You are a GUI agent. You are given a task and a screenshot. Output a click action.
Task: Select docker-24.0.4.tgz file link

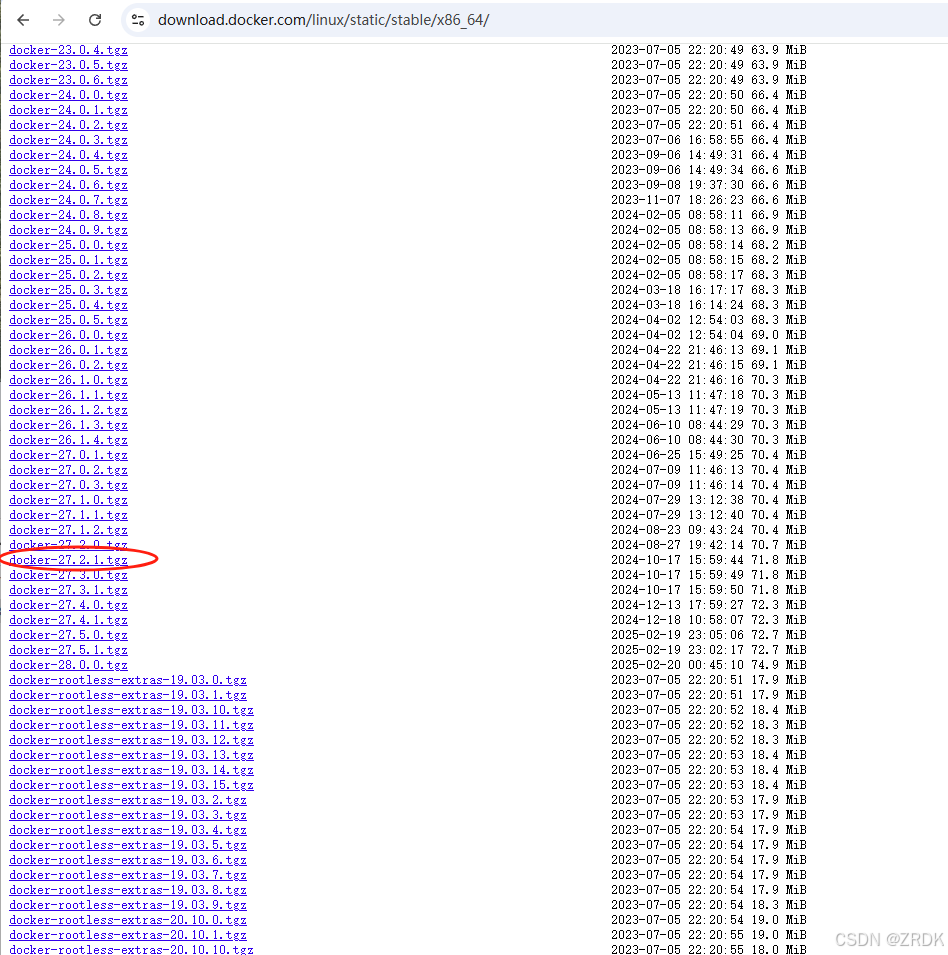point(68,155)
